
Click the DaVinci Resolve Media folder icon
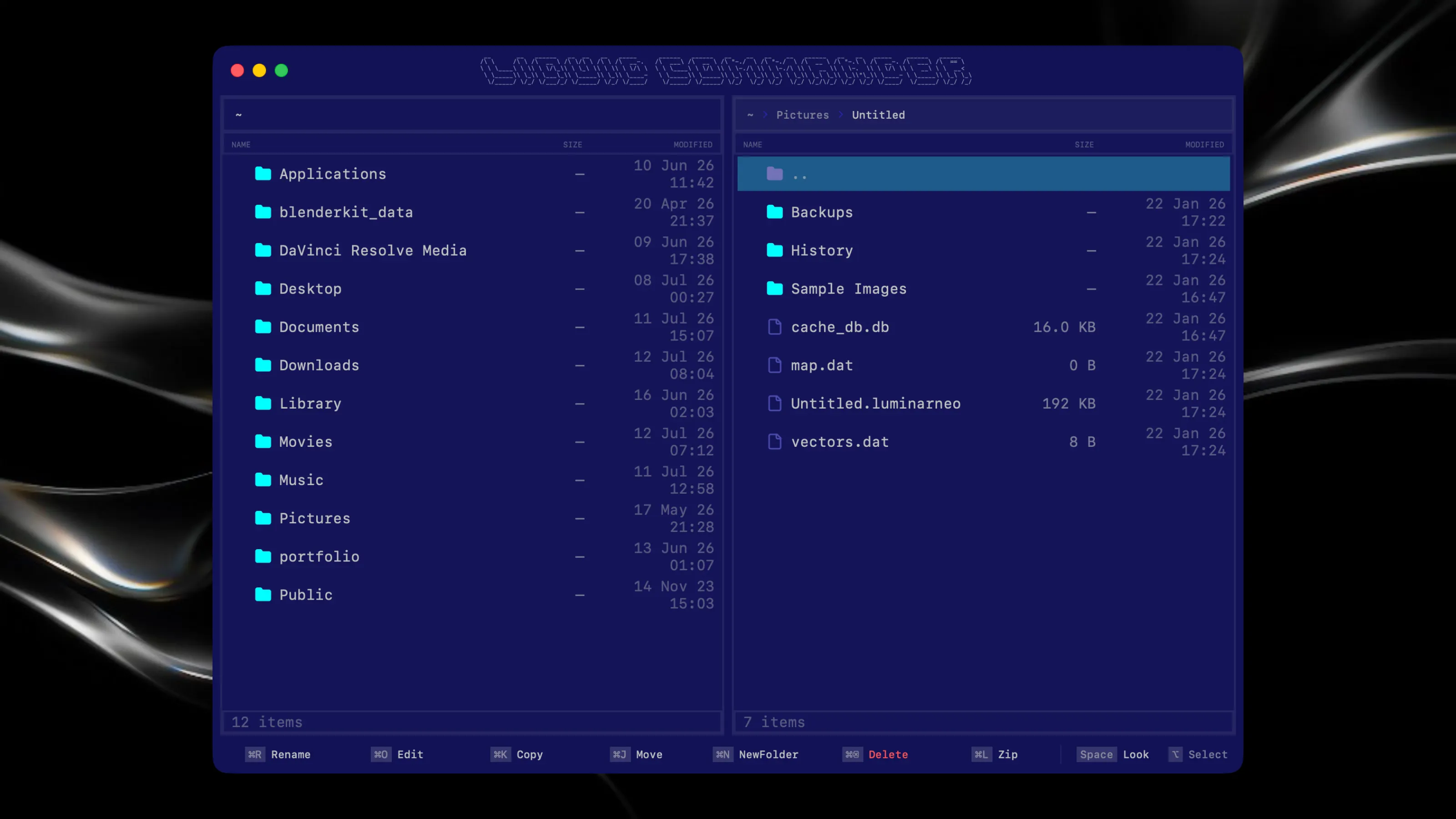click(263, 250)
